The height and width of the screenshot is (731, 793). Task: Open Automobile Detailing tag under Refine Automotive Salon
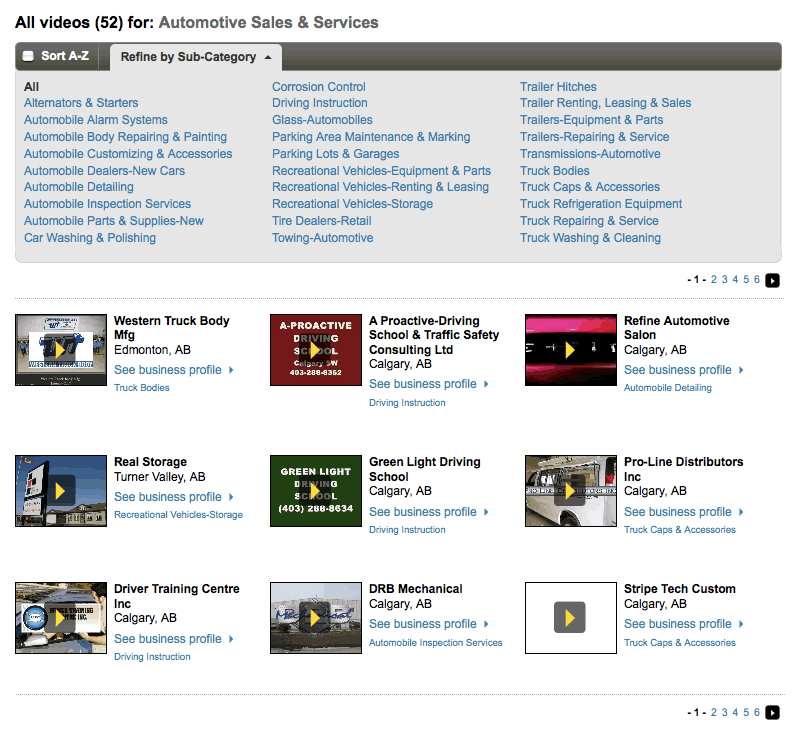pos(668,388)
